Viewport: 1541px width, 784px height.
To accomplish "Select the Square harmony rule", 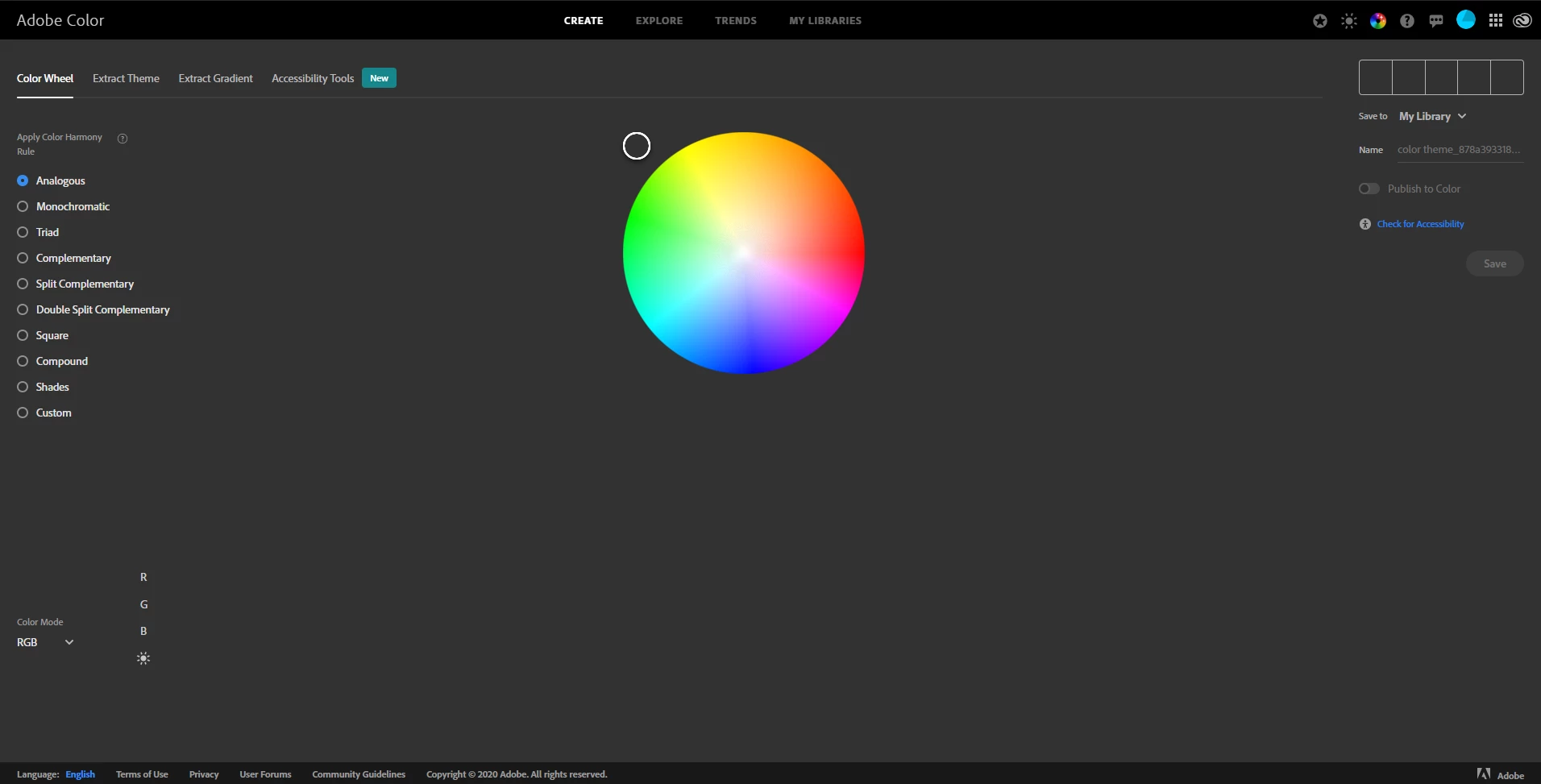I will [x=43, y=335].
